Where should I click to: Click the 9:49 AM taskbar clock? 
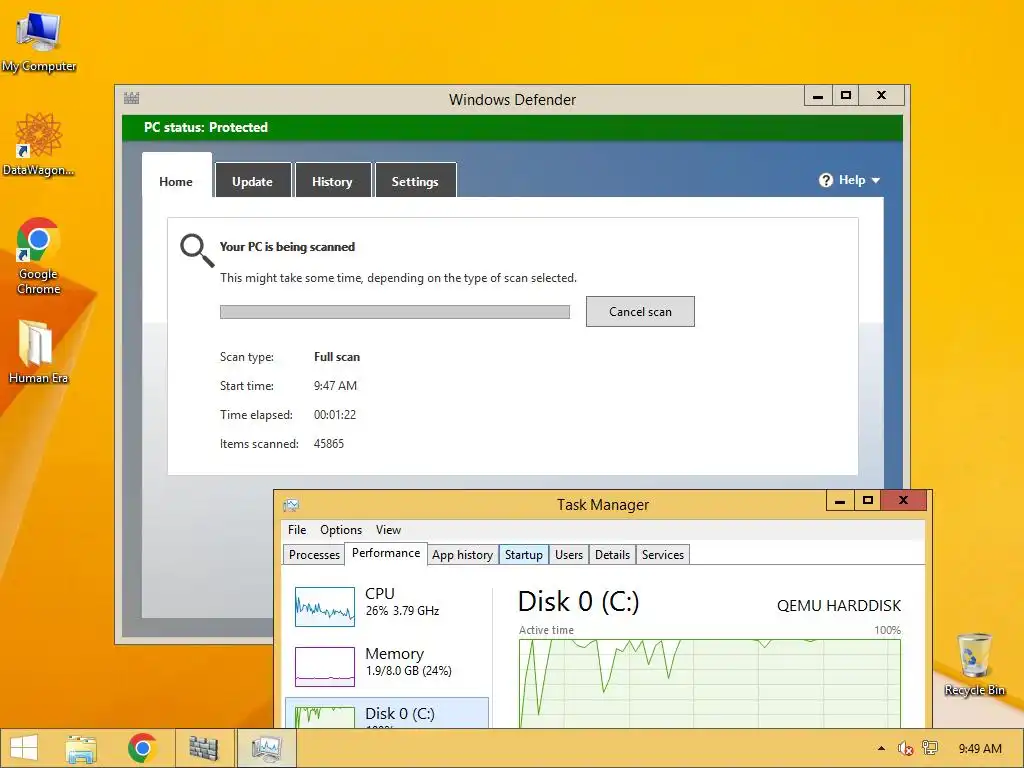click(x=980, y=748)
